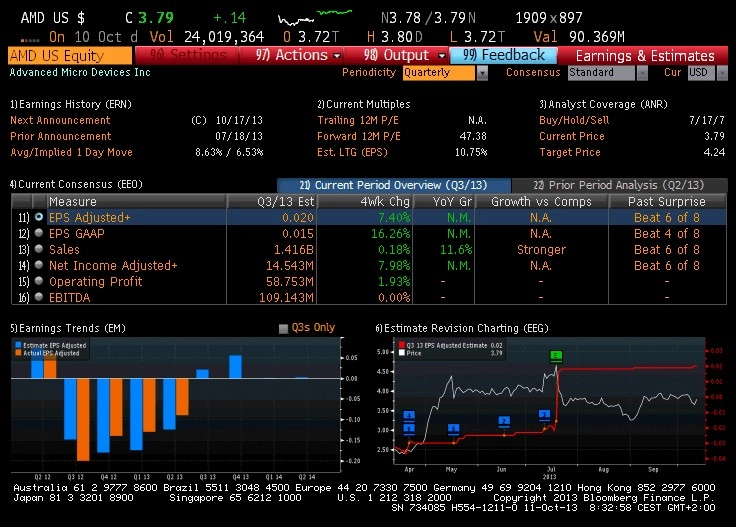
Task: Click Net Income Adjusted+ value 14.543M
Action: pos(290,266)
